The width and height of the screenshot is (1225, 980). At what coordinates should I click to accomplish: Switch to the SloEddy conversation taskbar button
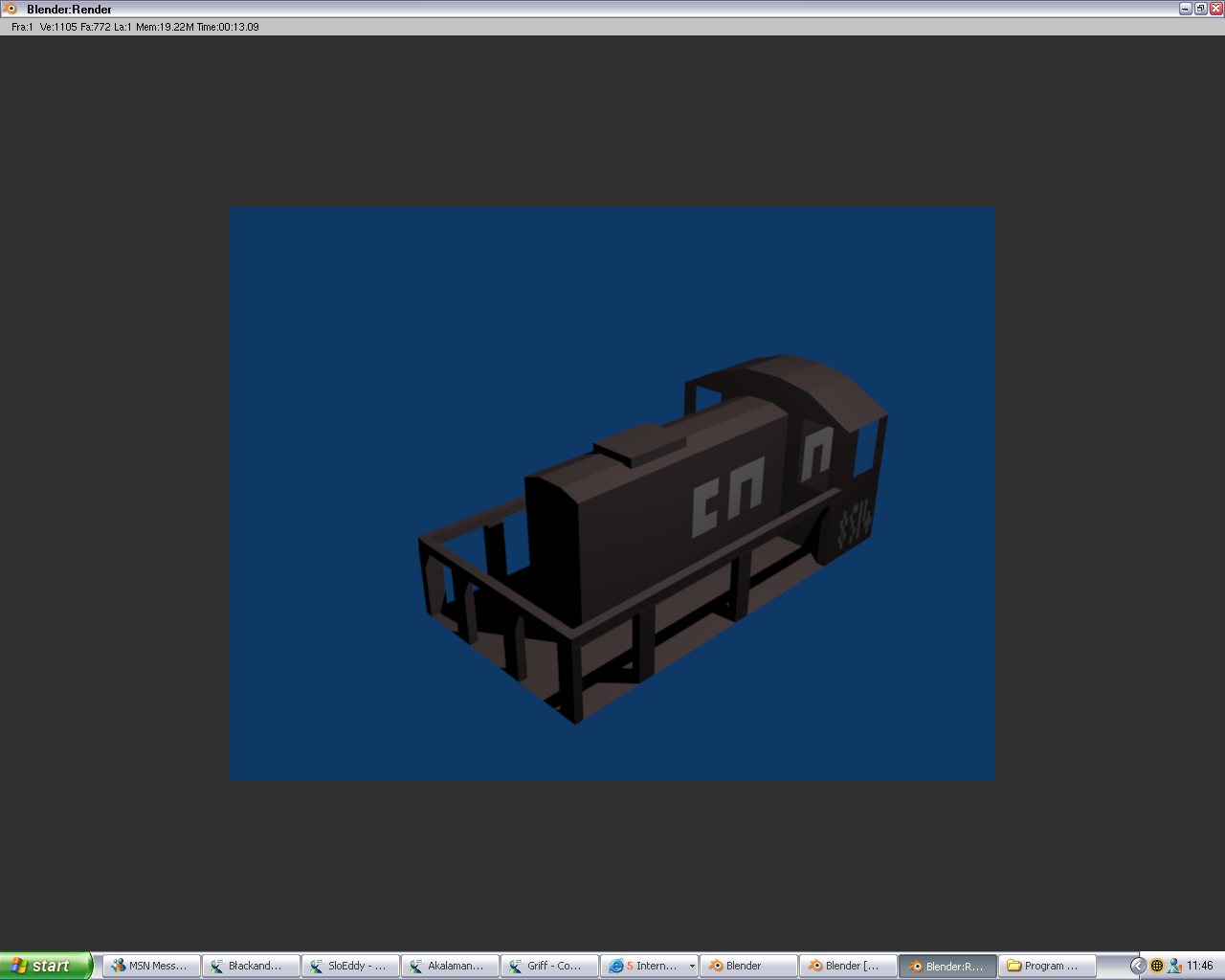351,966
